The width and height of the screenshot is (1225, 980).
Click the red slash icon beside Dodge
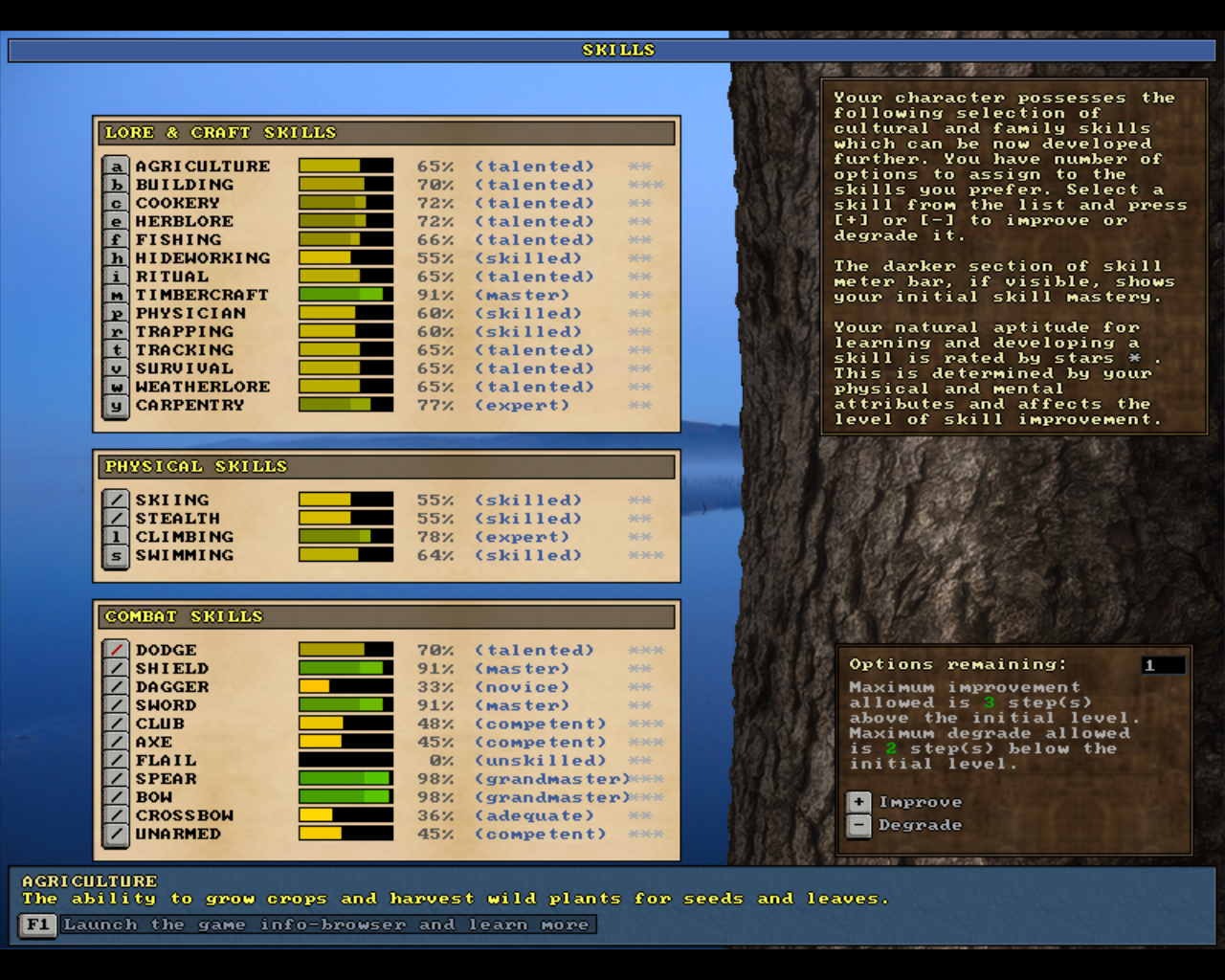pos(116,650)
